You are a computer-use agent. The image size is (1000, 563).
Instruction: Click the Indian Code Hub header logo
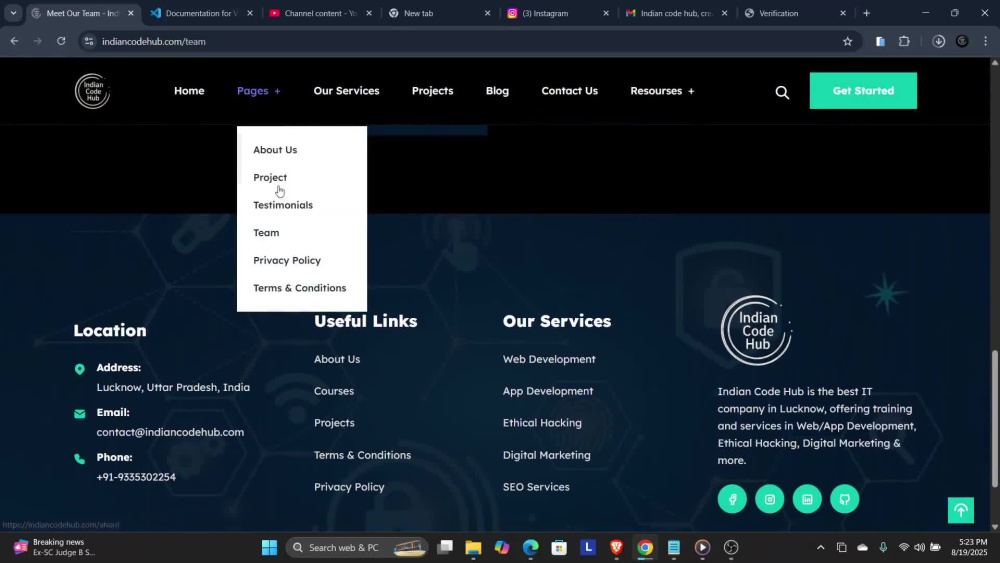[92, 91]
